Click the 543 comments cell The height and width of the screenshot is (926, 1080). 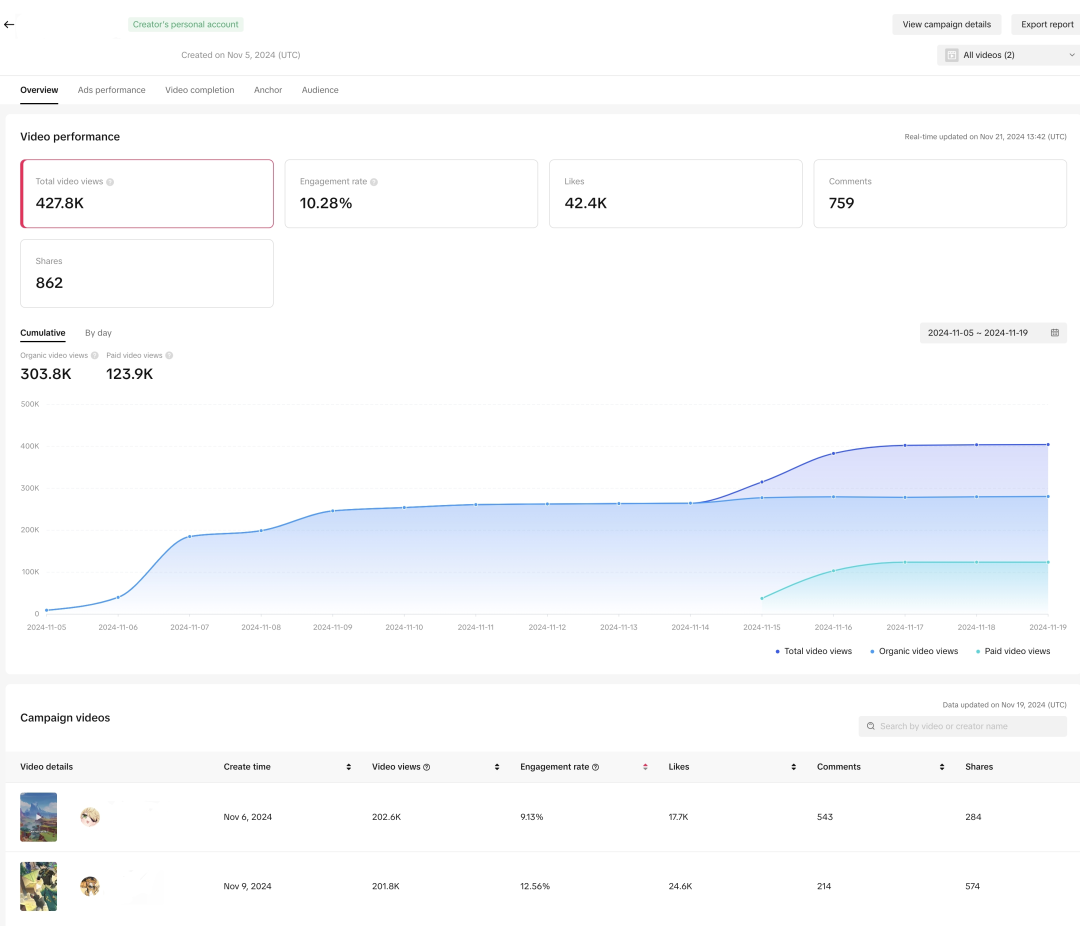(825, 817)
